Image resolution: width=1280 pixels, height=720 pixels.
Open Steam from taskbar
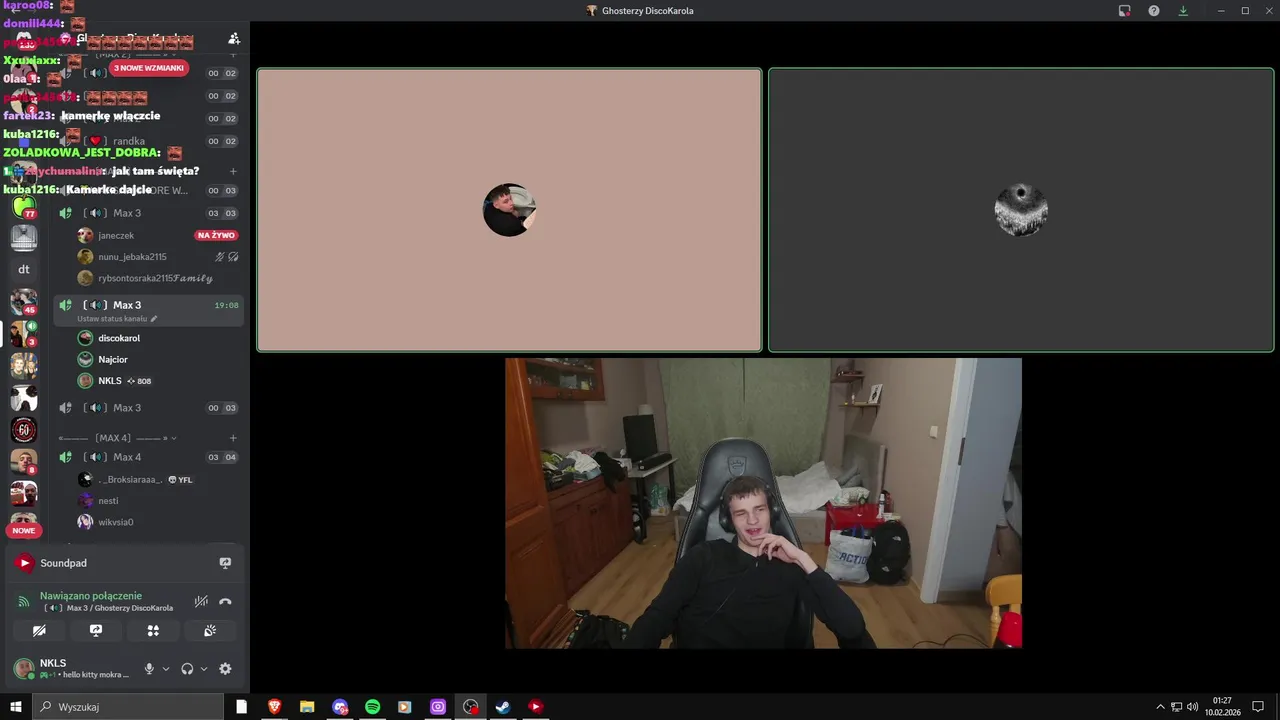pos(503,707)
